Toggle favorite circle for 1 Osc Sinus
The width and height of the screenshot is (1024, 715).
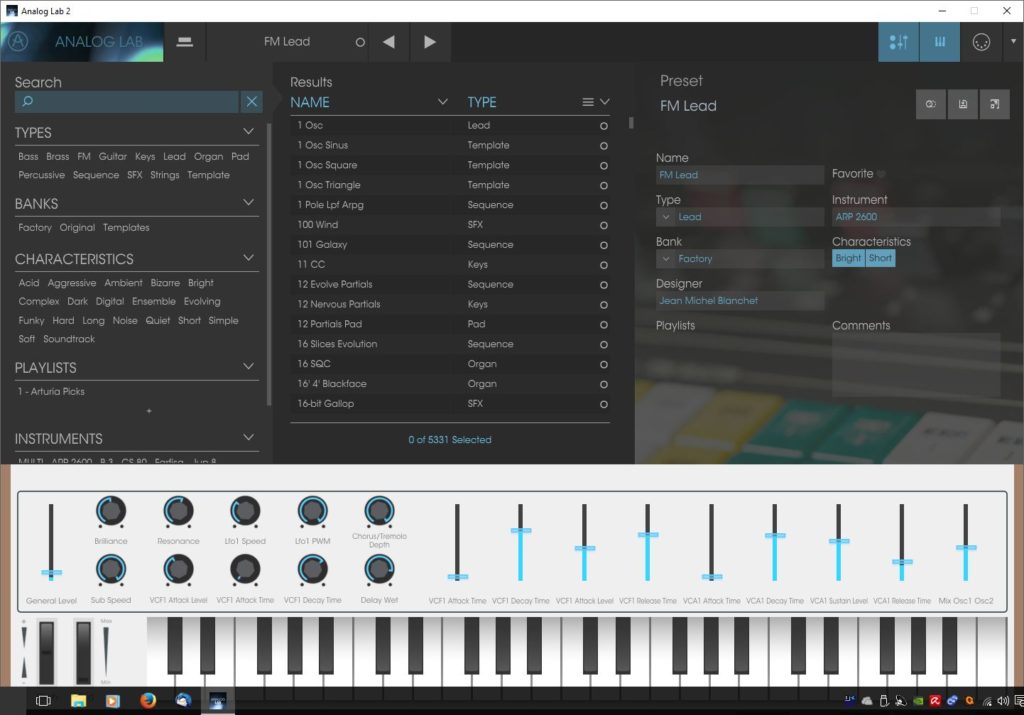click(x=603, y=146)
